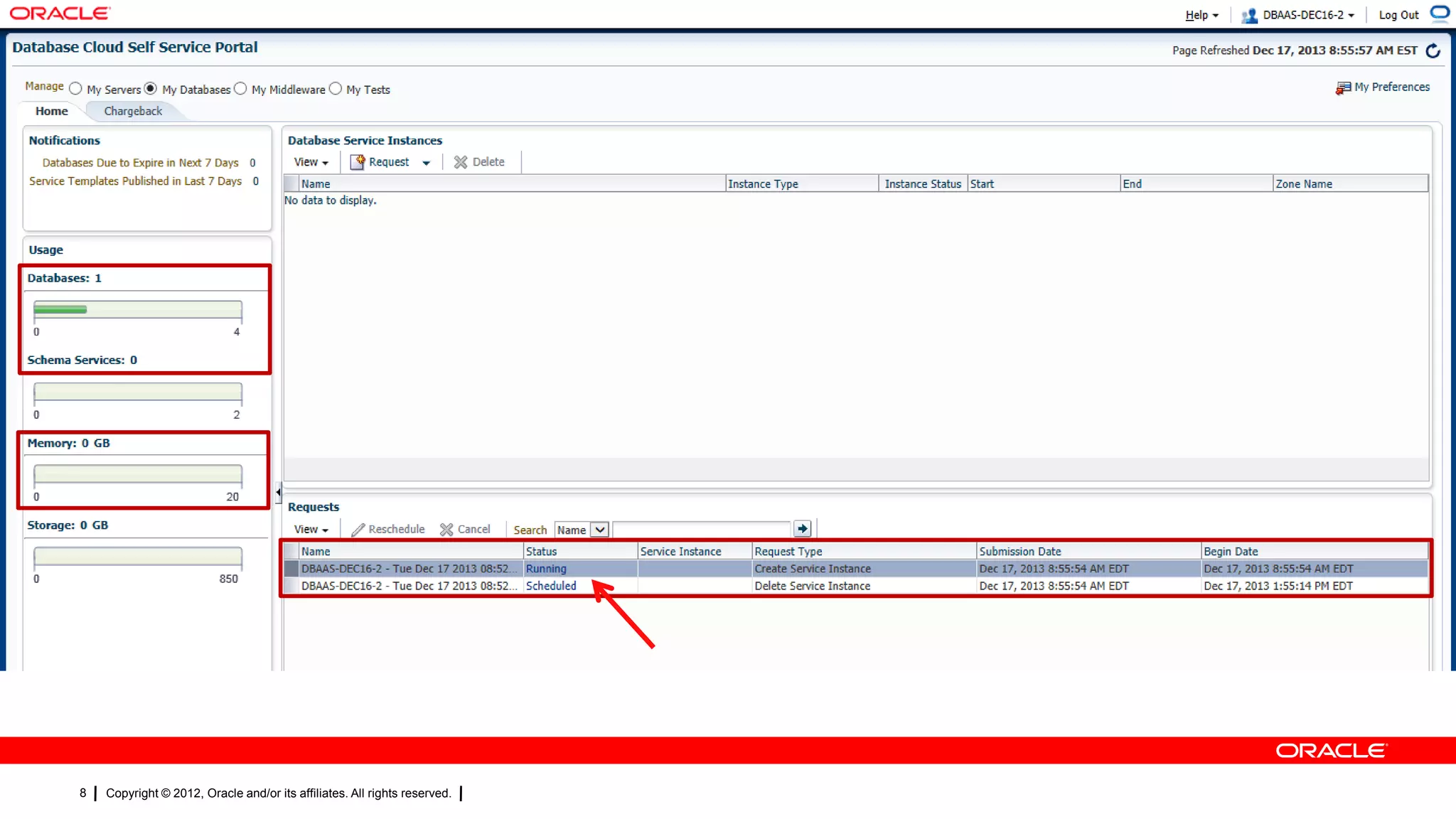Click the search go arrow button
This screenshot has height=819, width=1456.
click(x=803, y=529)
